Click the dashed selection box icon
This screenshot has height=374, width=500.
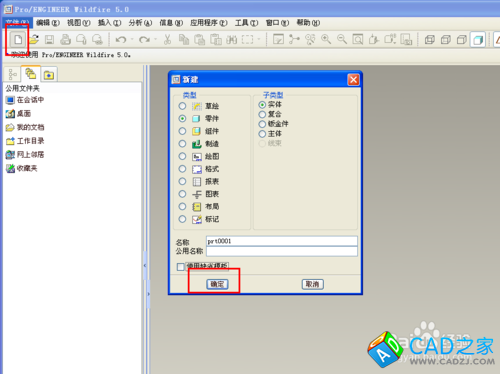(247, 40)
